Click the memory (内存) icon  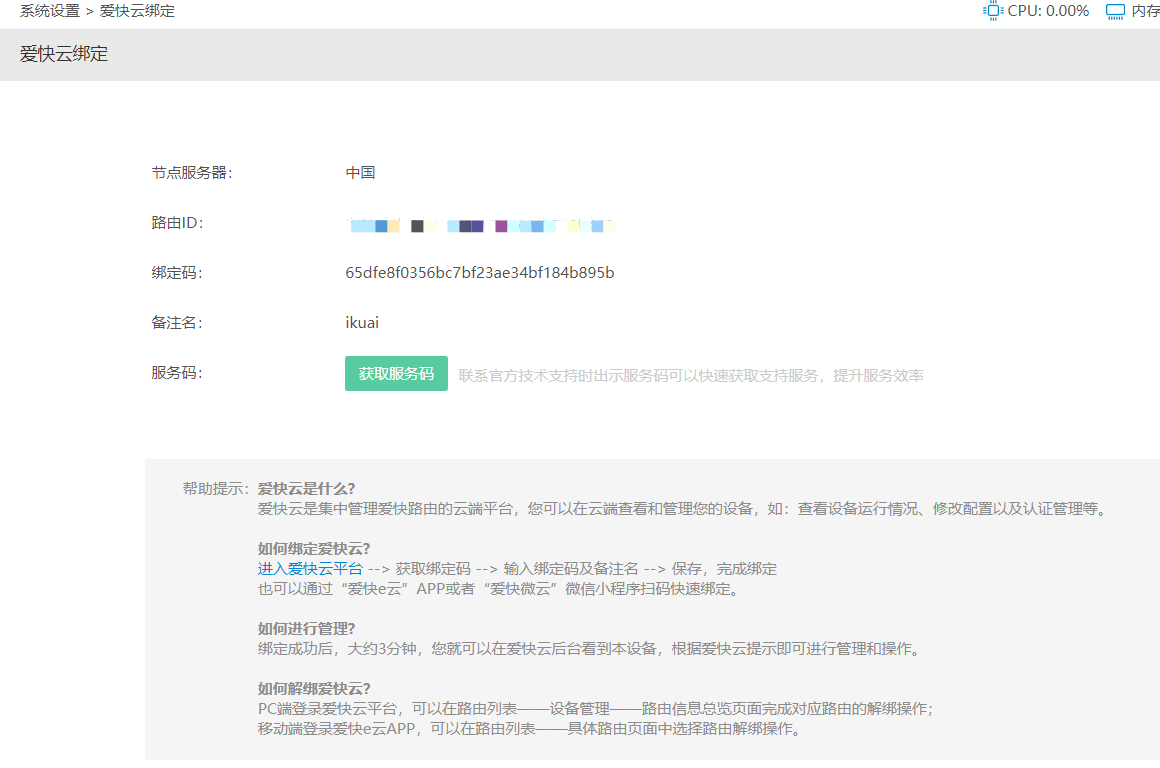click(1115, 11)
